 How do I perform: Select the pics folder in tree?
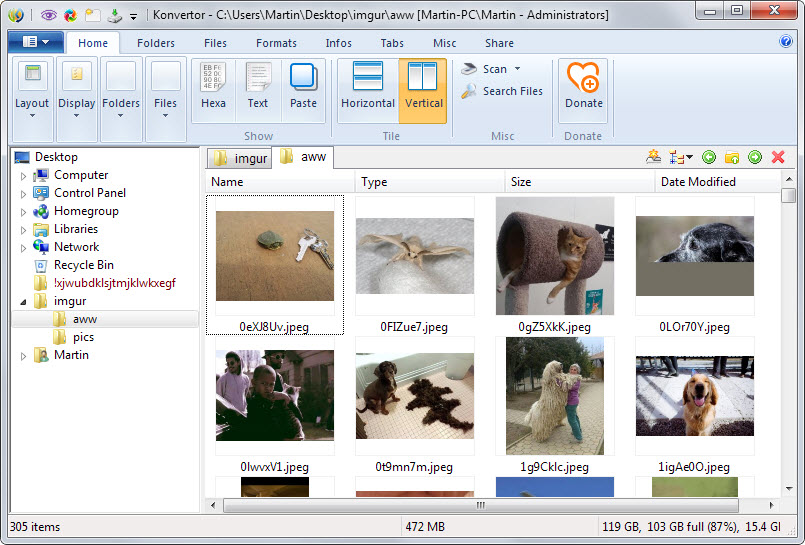(x=83, y=337)
